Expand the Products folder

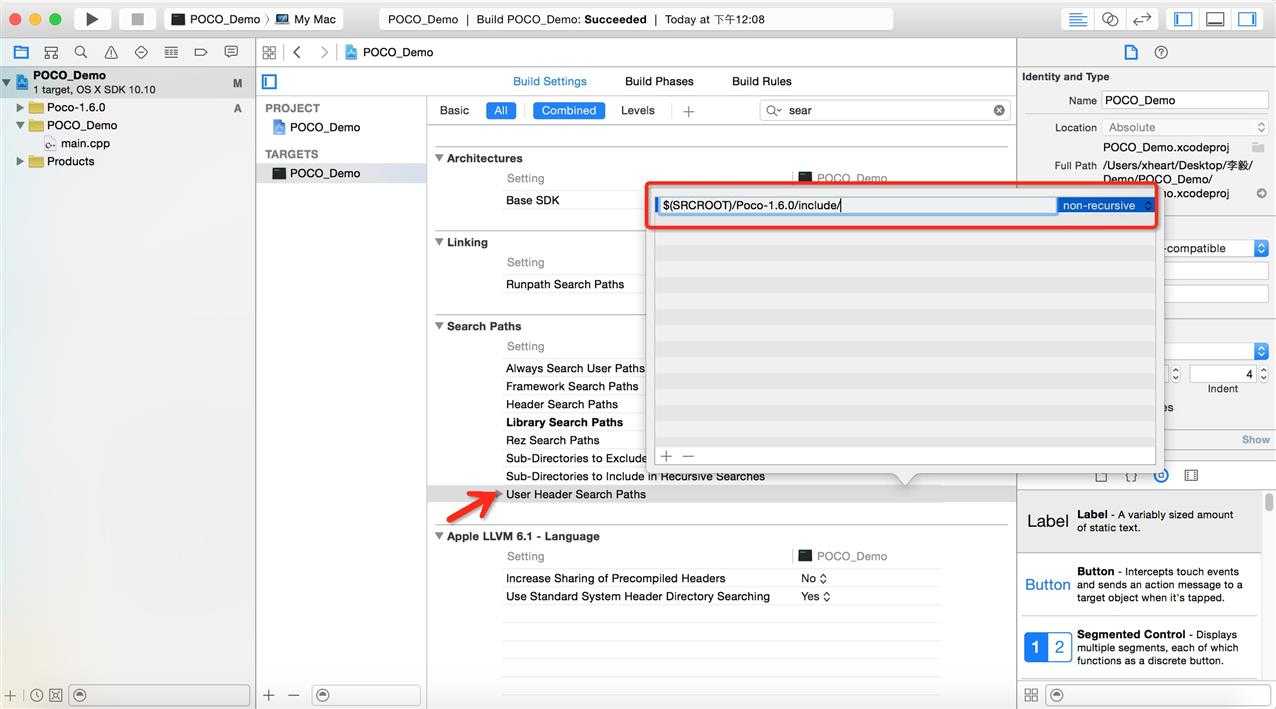tap(20, 161)
